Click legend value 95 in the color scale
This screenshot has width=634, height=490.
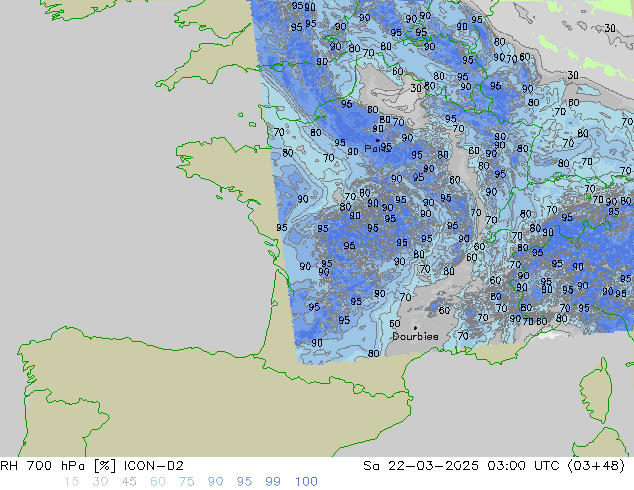tap(244, 482)
